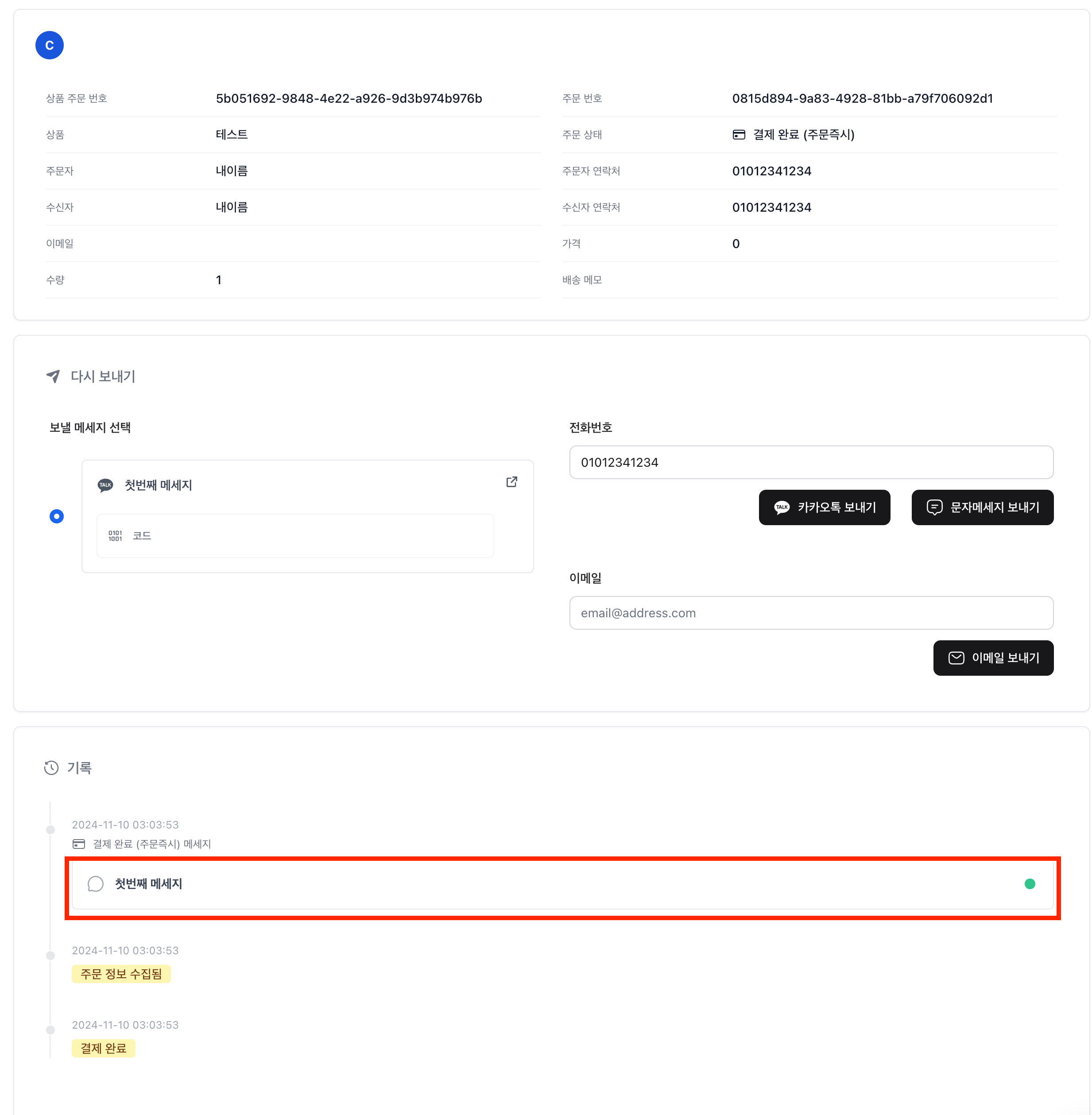The width and height of the screenshot is (1092, 1115).
Task: Select the 첫번째 메세지 radio button
Action: 56,516
